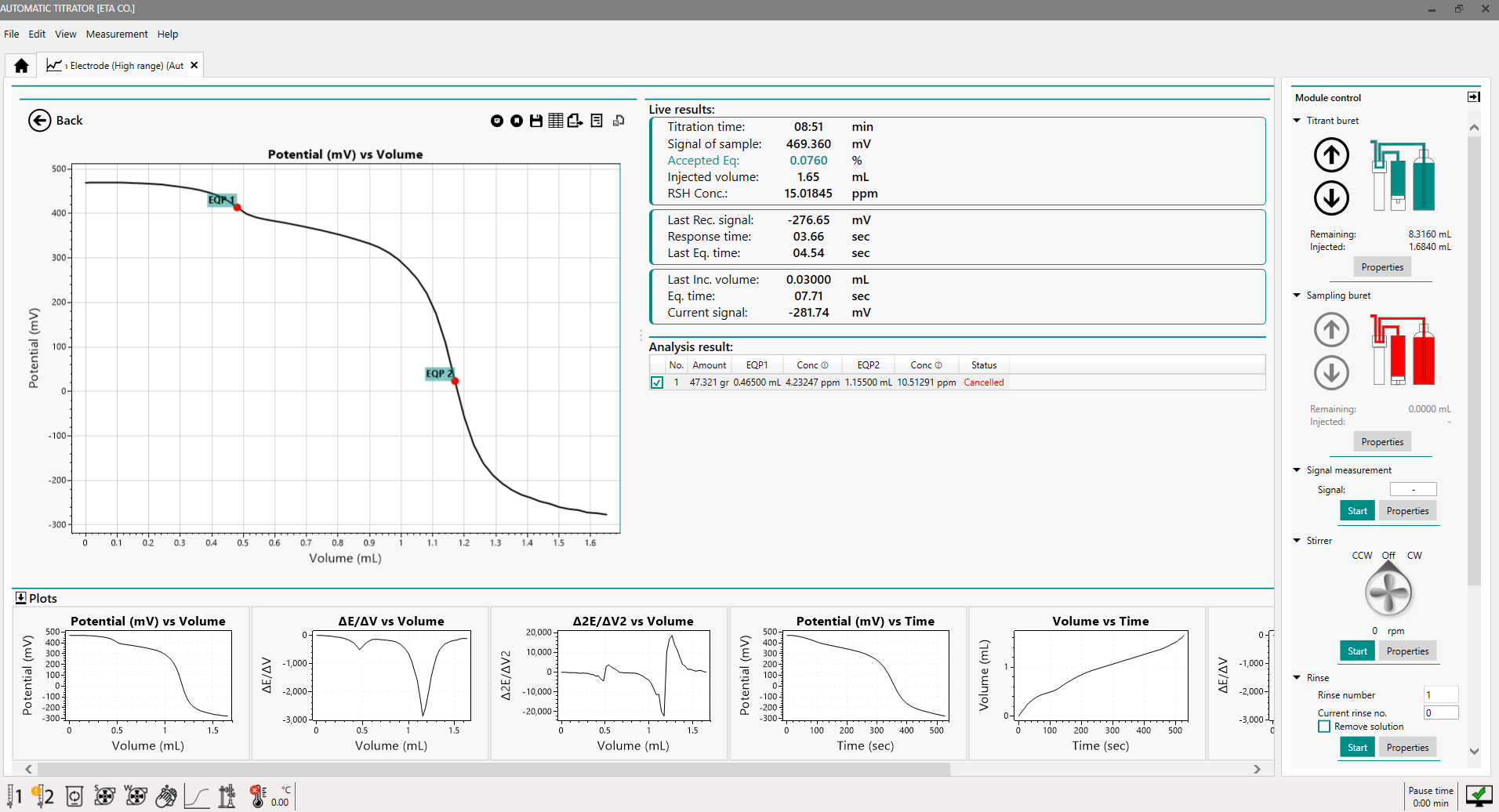Collapse the Plots panel

[21, 598]
